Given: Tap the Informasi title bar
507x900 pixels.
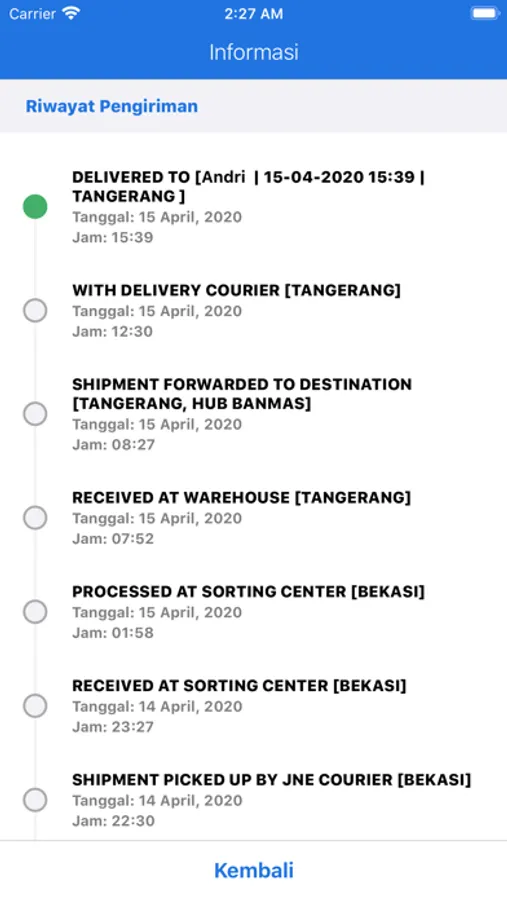Looking at the screenshot, I should (254, 52).
